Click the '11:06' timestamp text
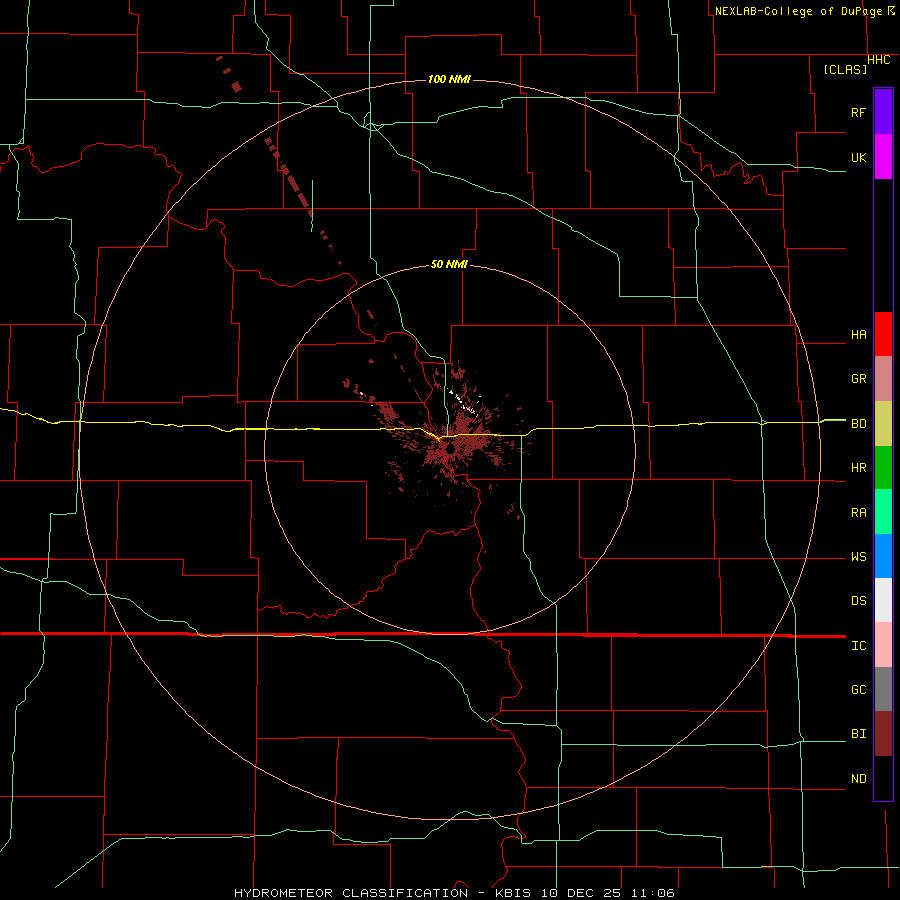 [x=653, y=893]
